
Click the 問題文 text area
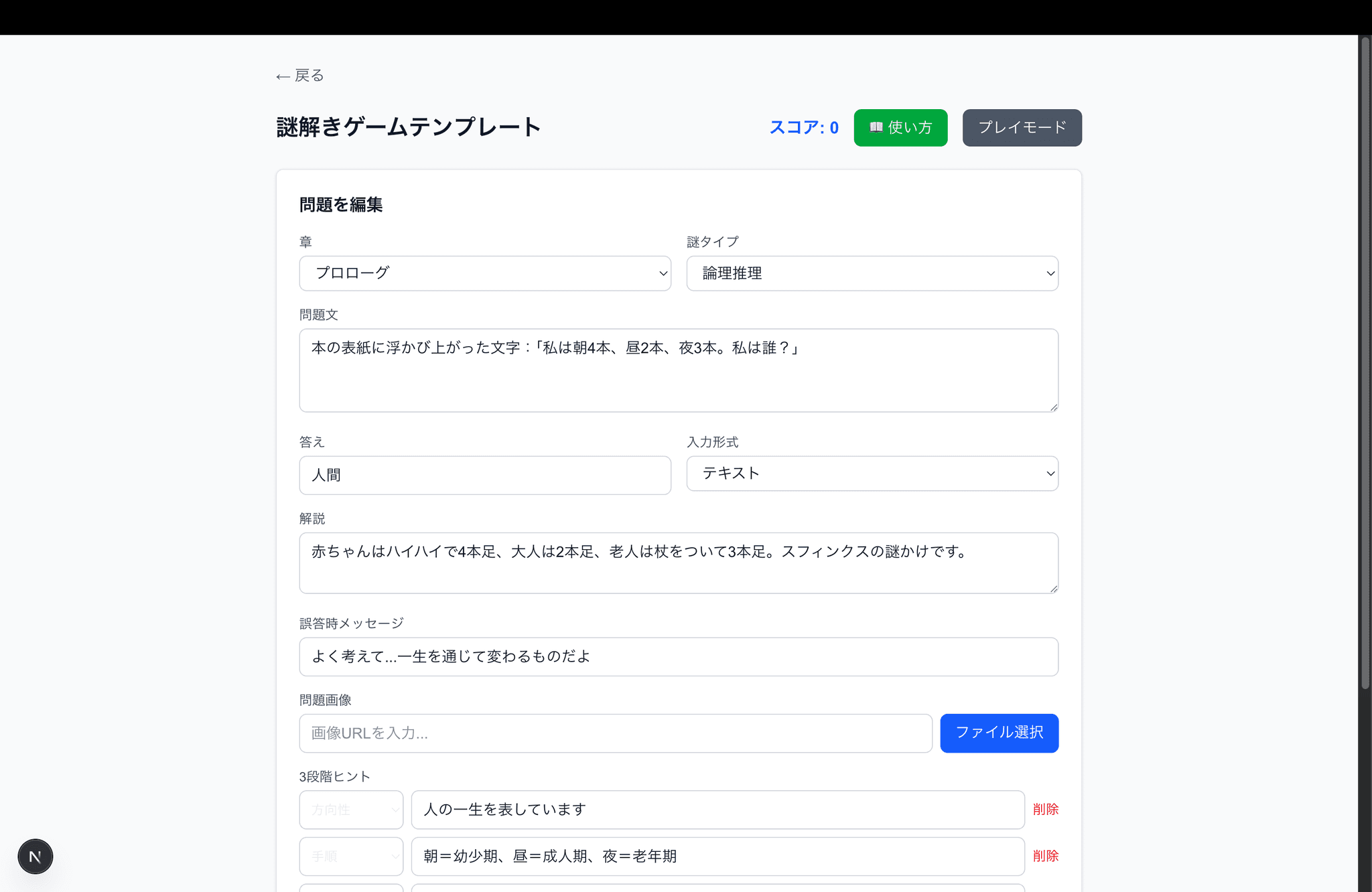[678, 370]
